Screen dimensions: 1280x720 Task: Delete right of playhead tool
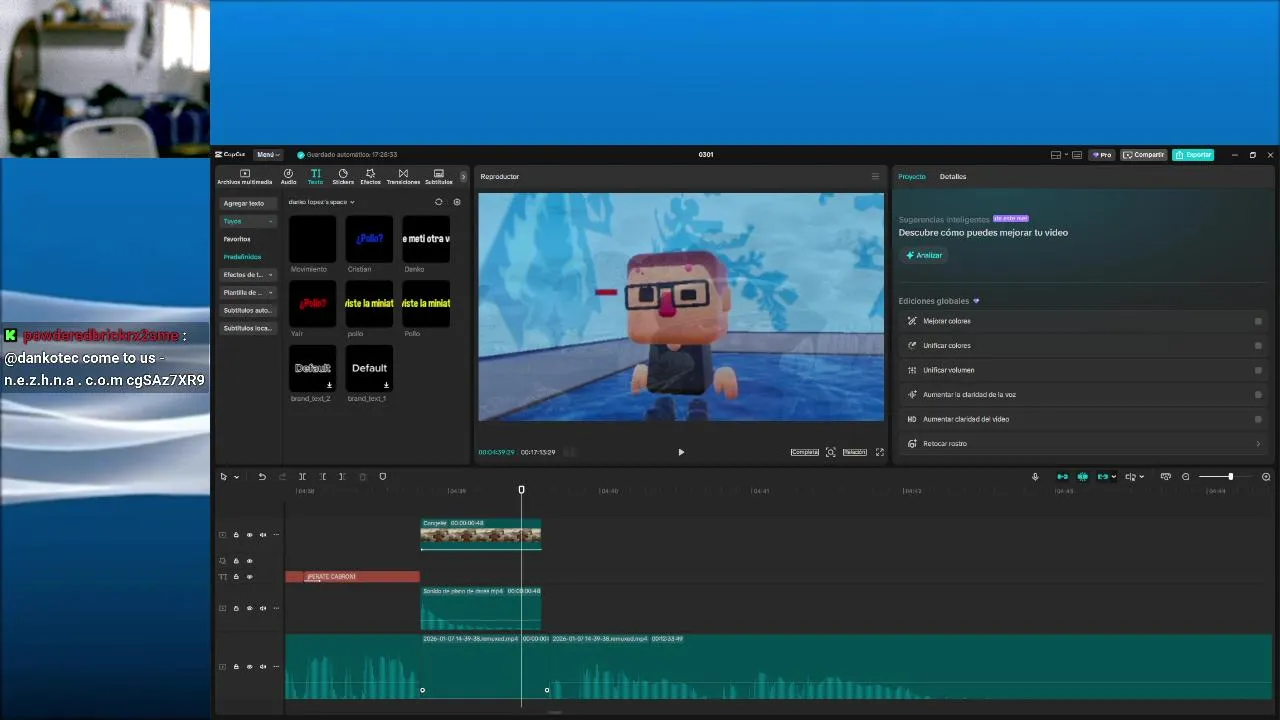pyautogui.click(x=342, y=477)
